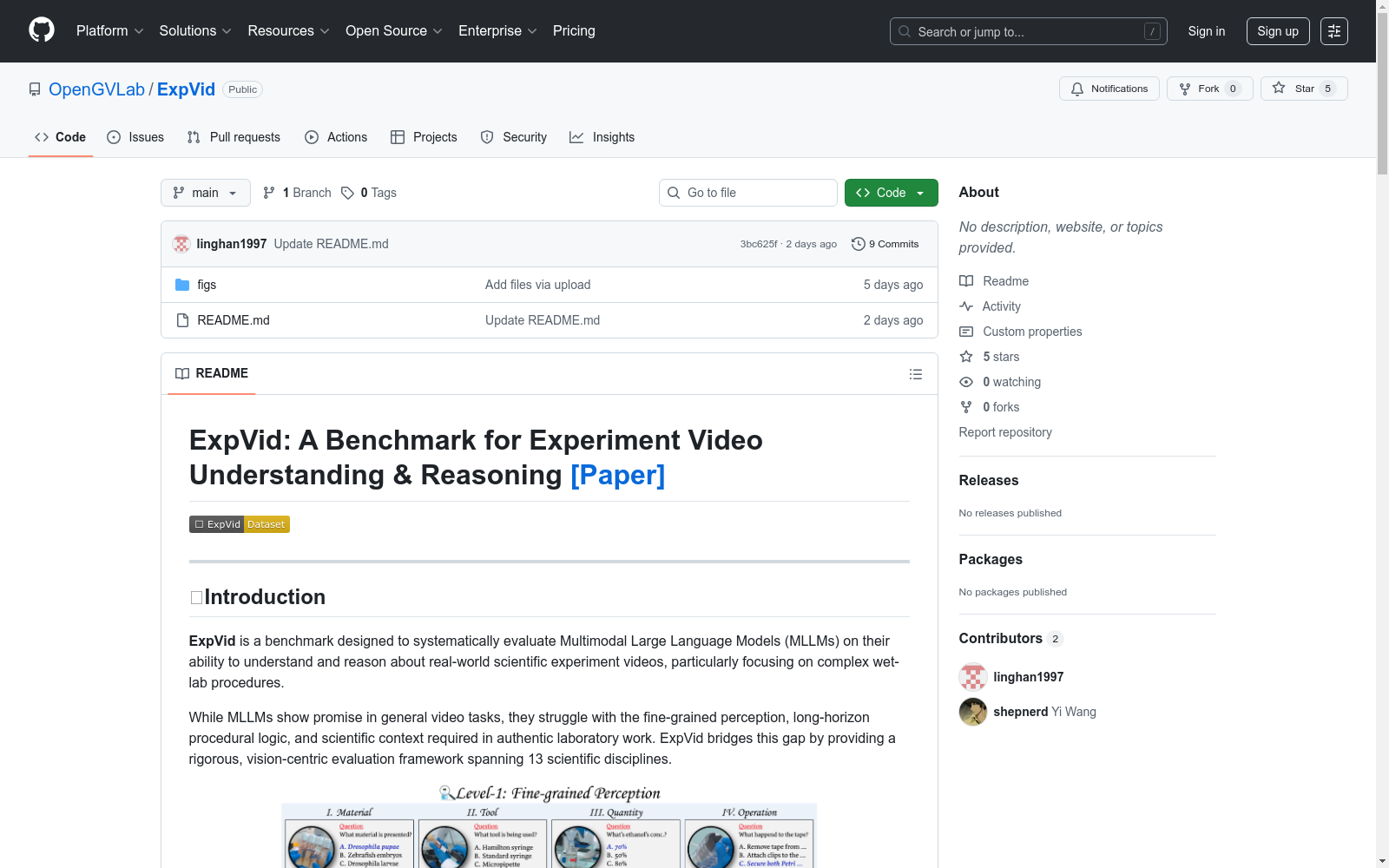Image resolution: width=1389 pixels, height=868 pixels.
Task: Expand the Enterprise menu
Action: point(497,31)
